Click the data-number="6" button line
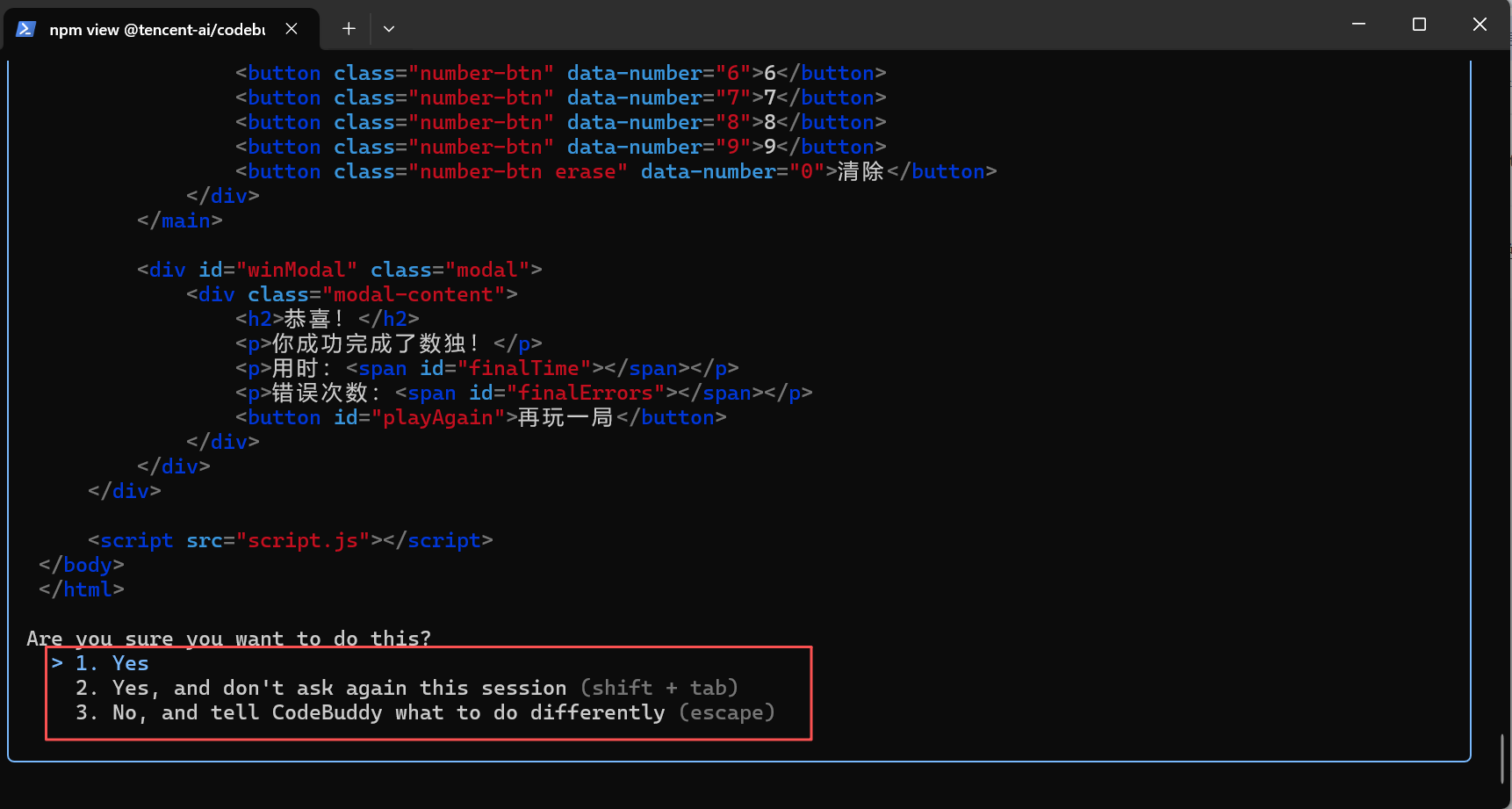Image resolution: width=1512 pixels, height=809 pixels. (x=560, y=73)
